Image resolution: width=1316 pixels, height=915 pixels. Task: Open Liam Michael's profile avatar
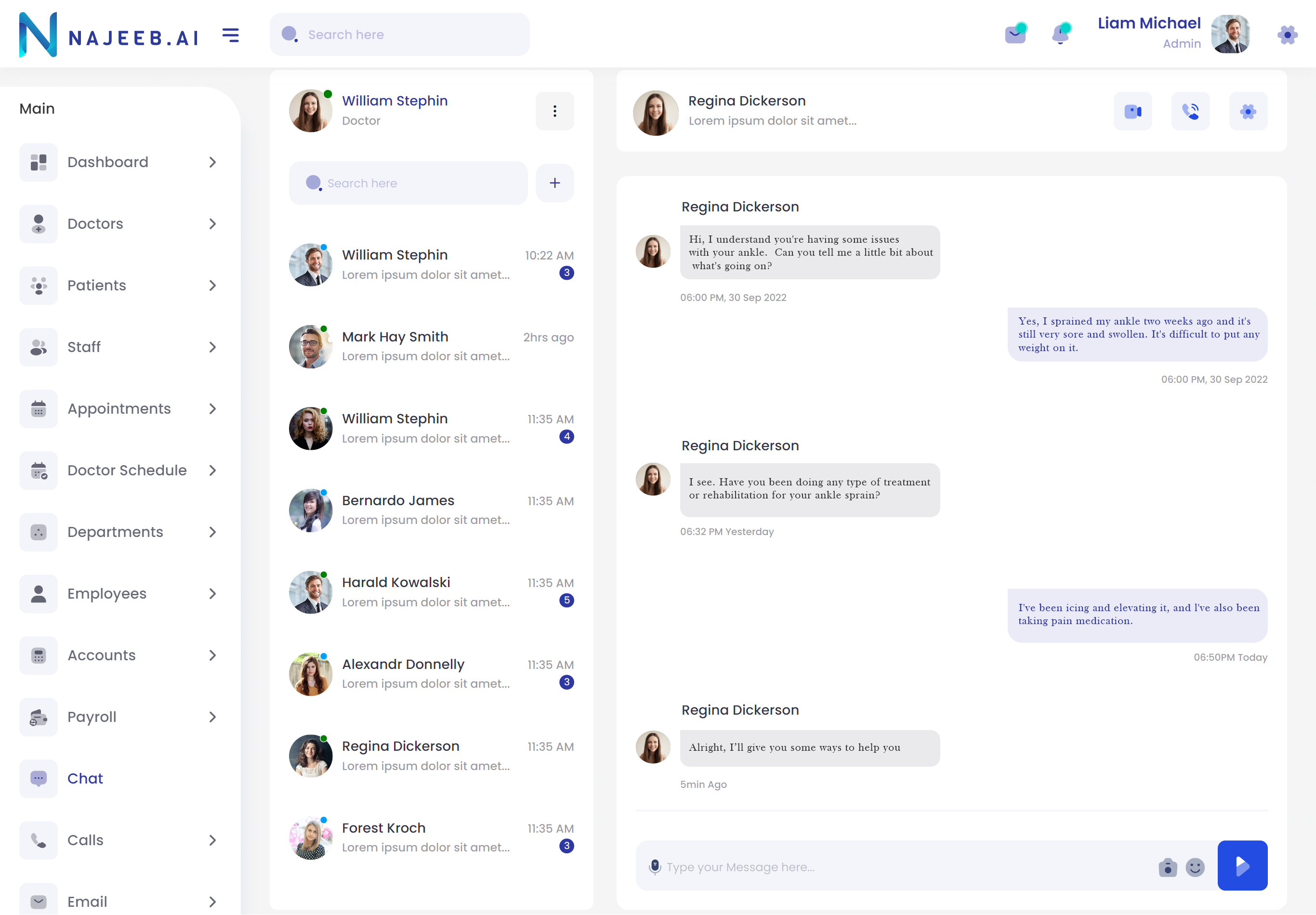click(1231, 34)
